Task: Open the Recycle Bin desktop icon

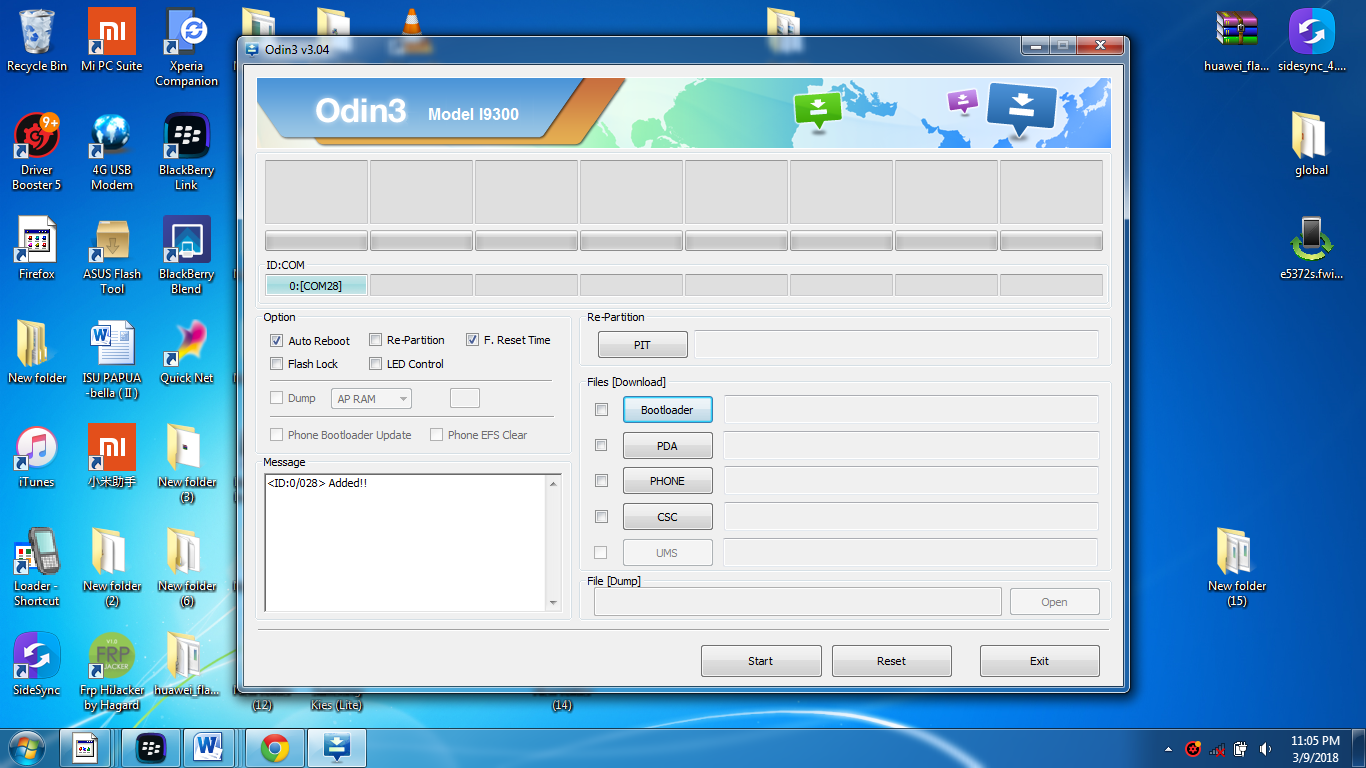Action: [x=37, y=40]
